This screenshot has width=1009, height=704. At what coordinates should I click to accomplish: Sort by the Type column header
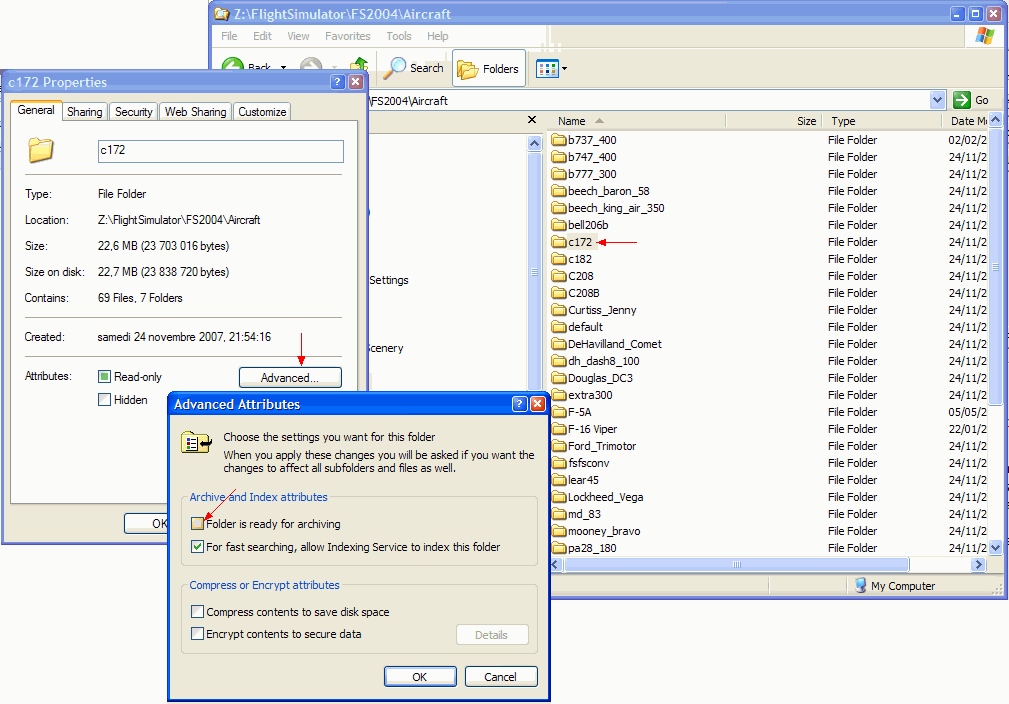[x=882, y=121]
